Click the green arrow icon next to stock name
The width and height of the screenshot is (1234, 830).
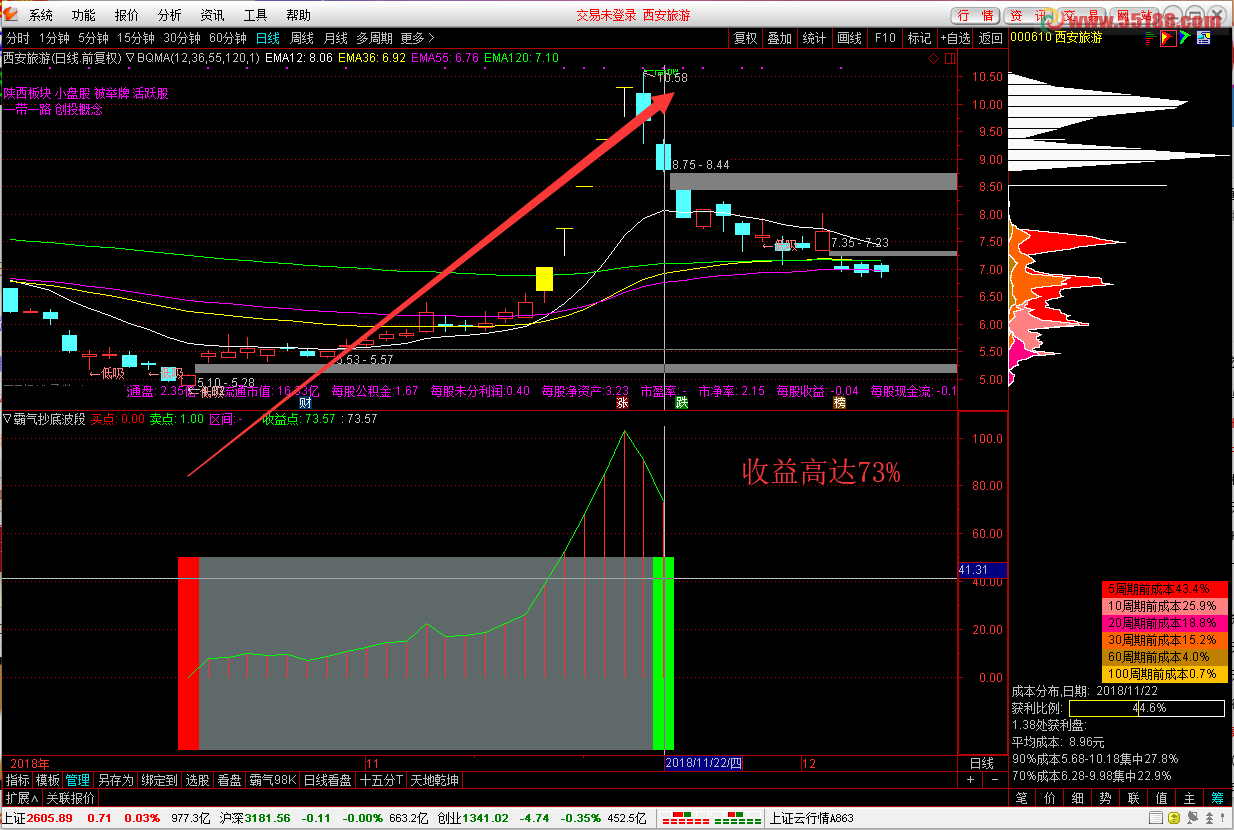click(x=1185, y=38)
